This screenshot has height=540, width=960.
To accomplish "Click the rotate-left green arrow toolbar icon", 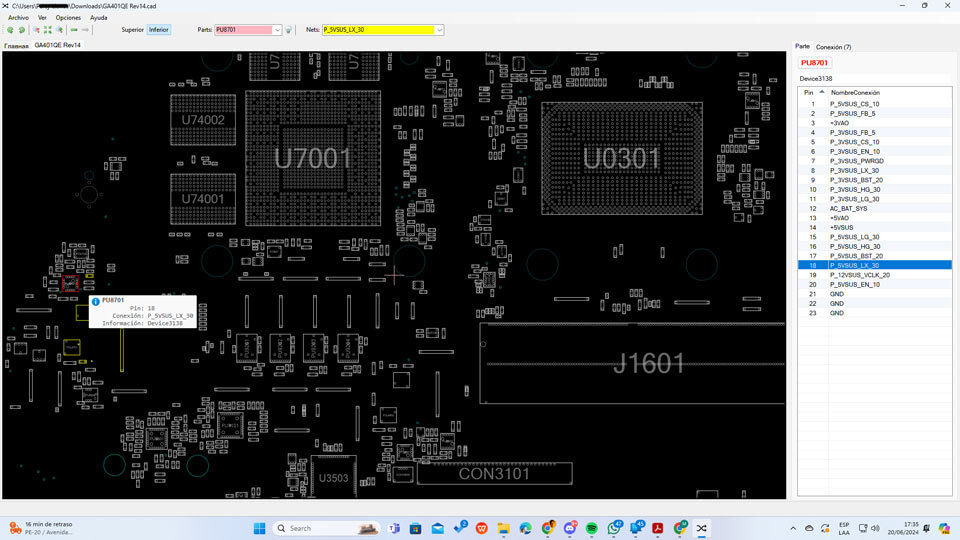I will (x=10, y=29).
